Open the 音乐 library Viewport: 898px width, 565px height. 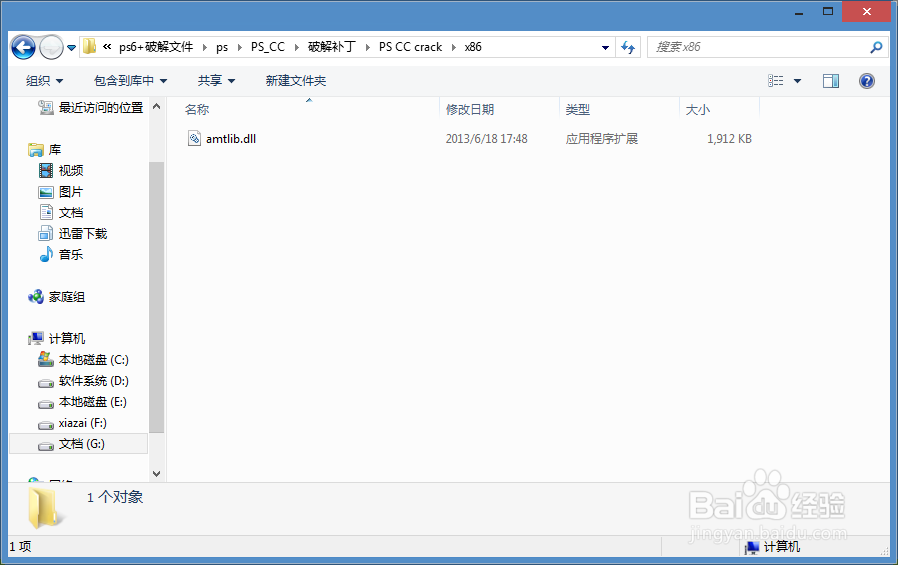[x=71, y=254]
